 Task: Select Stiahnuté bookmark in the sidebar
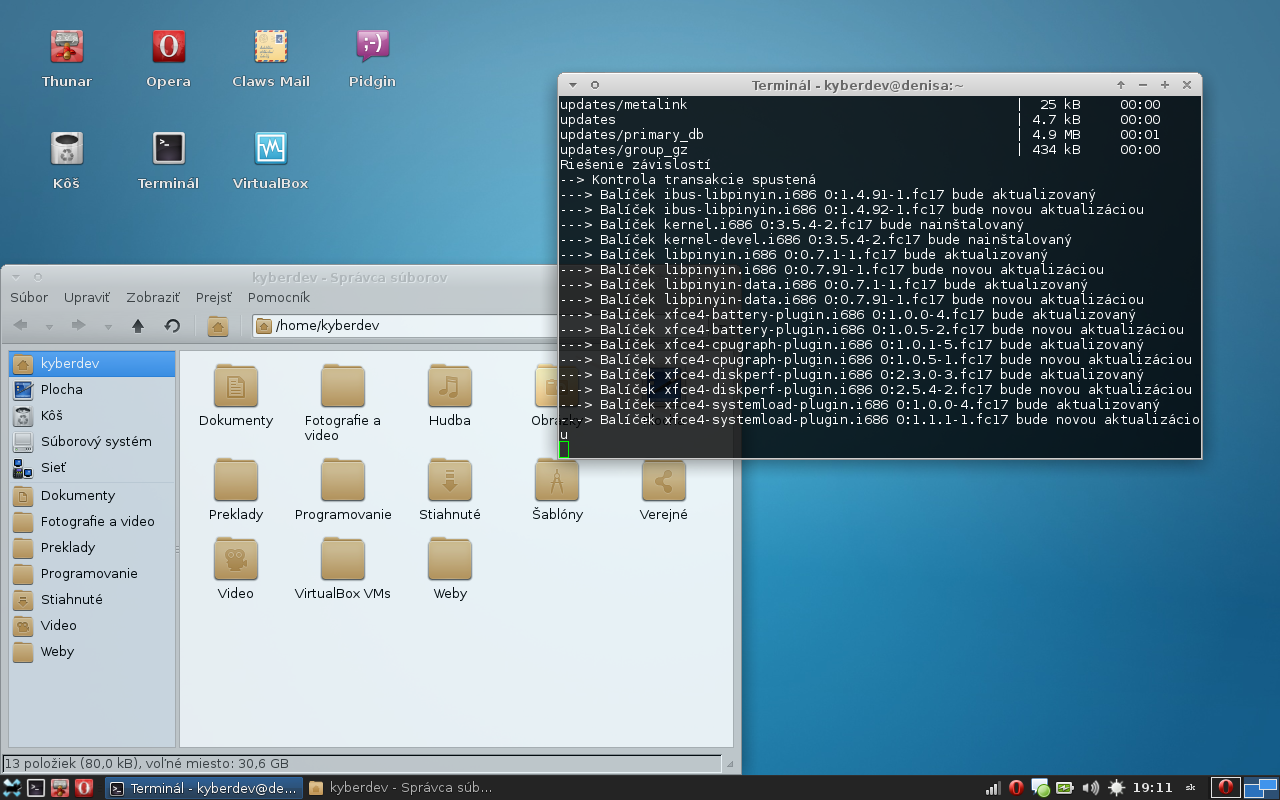click(x=71, y=599)
